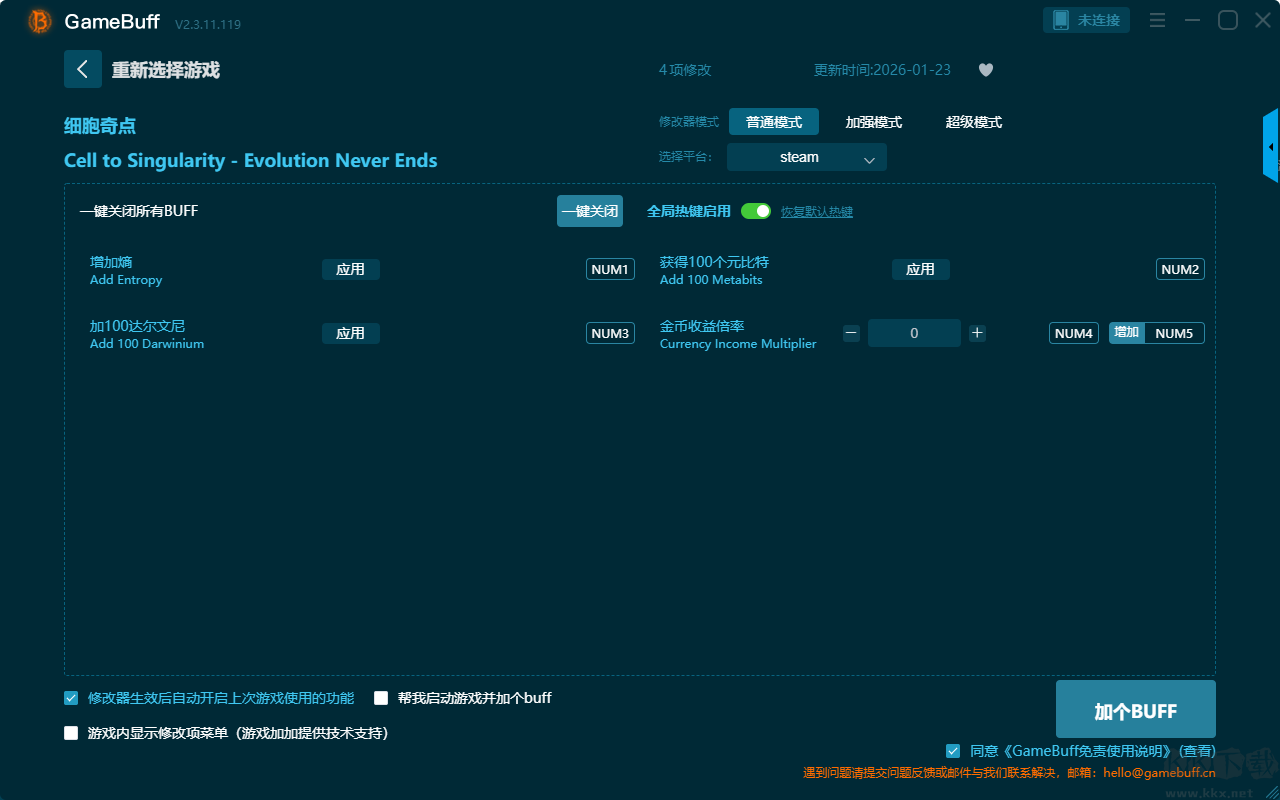Switch to 加强模式 trainer mode
This screenshot has height=800, width=1280.
pos(874,122)
